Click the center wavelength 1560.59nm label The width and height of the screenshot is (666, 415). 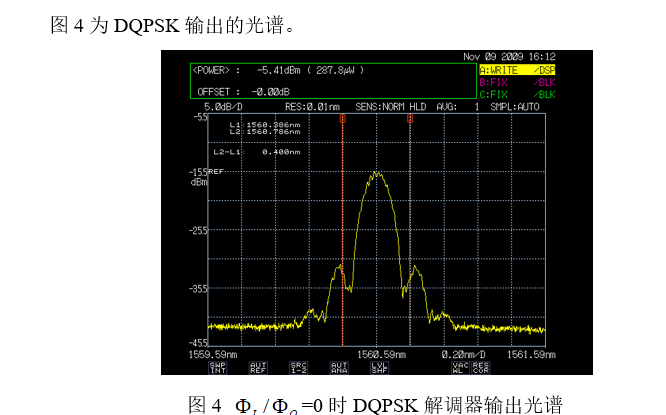381,355
